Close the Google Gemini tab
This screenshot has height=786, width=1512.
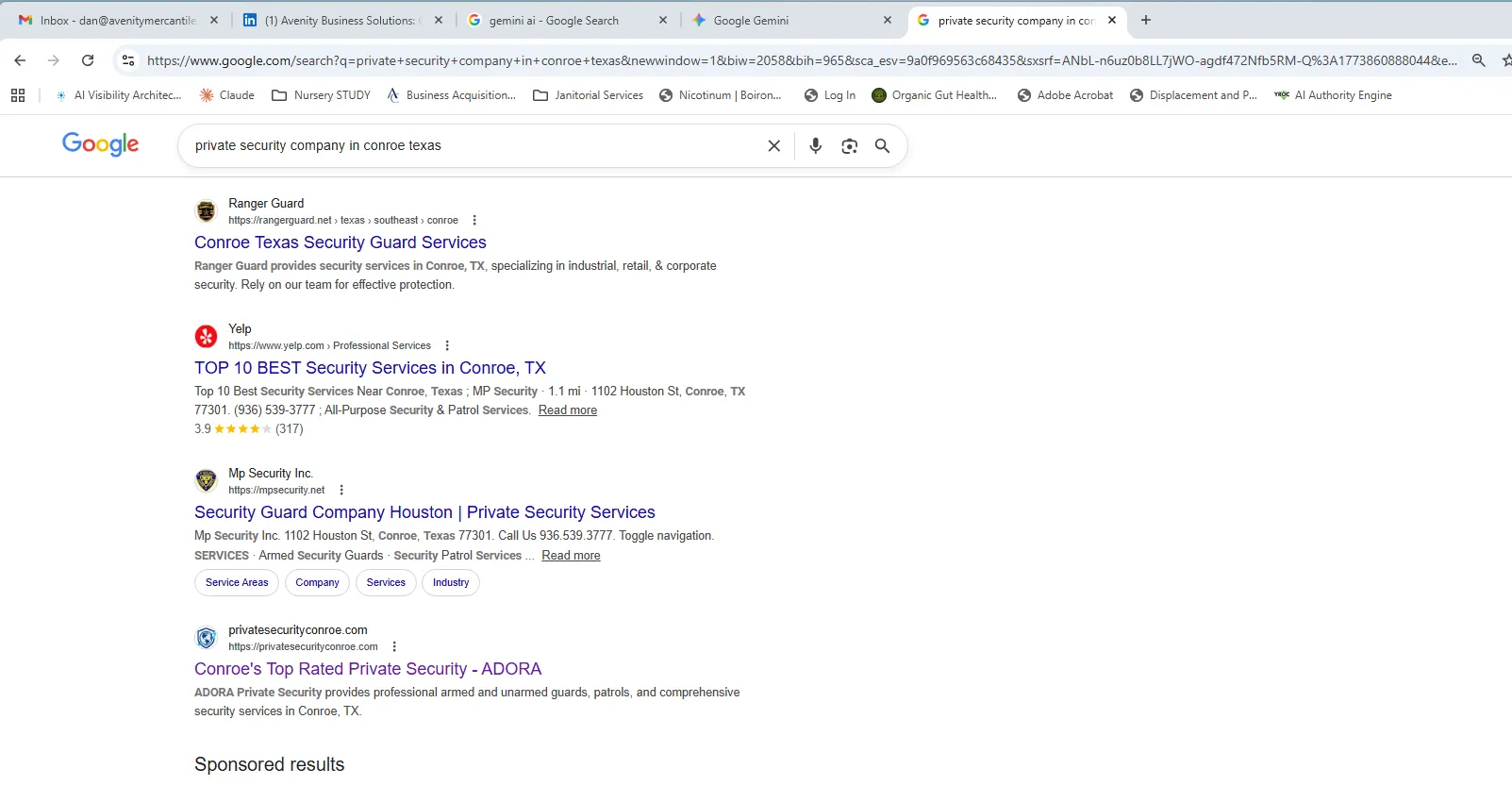(x=888, y=20)
